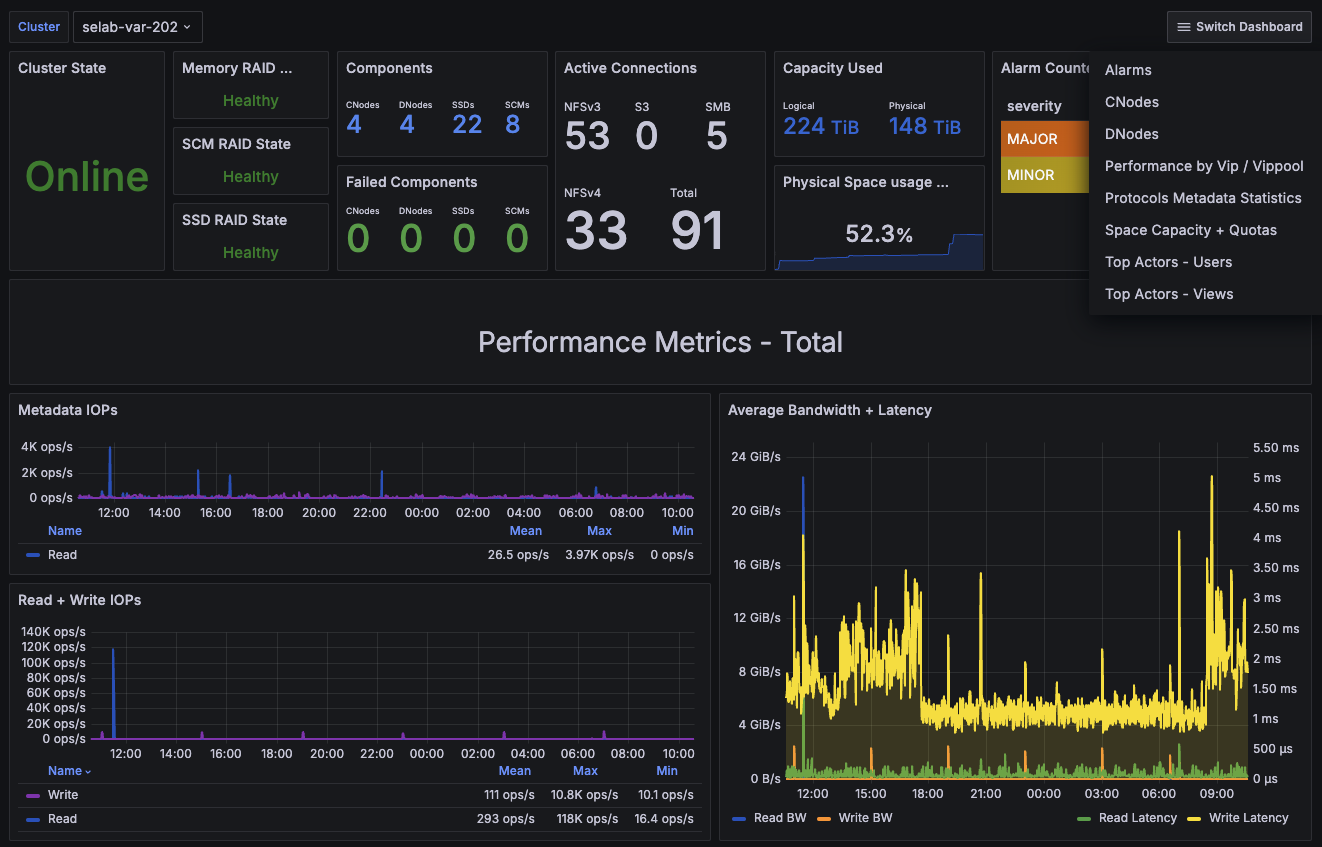Choose Top Actors - Views entry
Screen dimensions: 1322x847
point(1169,294)
